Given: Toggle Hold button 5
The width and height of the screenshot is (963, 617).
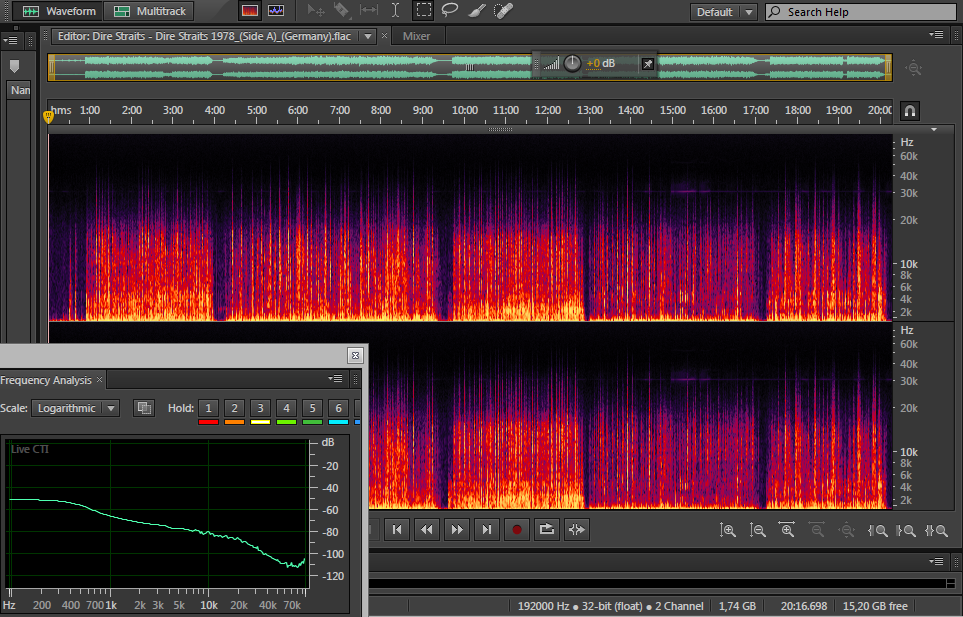Looking at the screenshot, I should [312, 408].
